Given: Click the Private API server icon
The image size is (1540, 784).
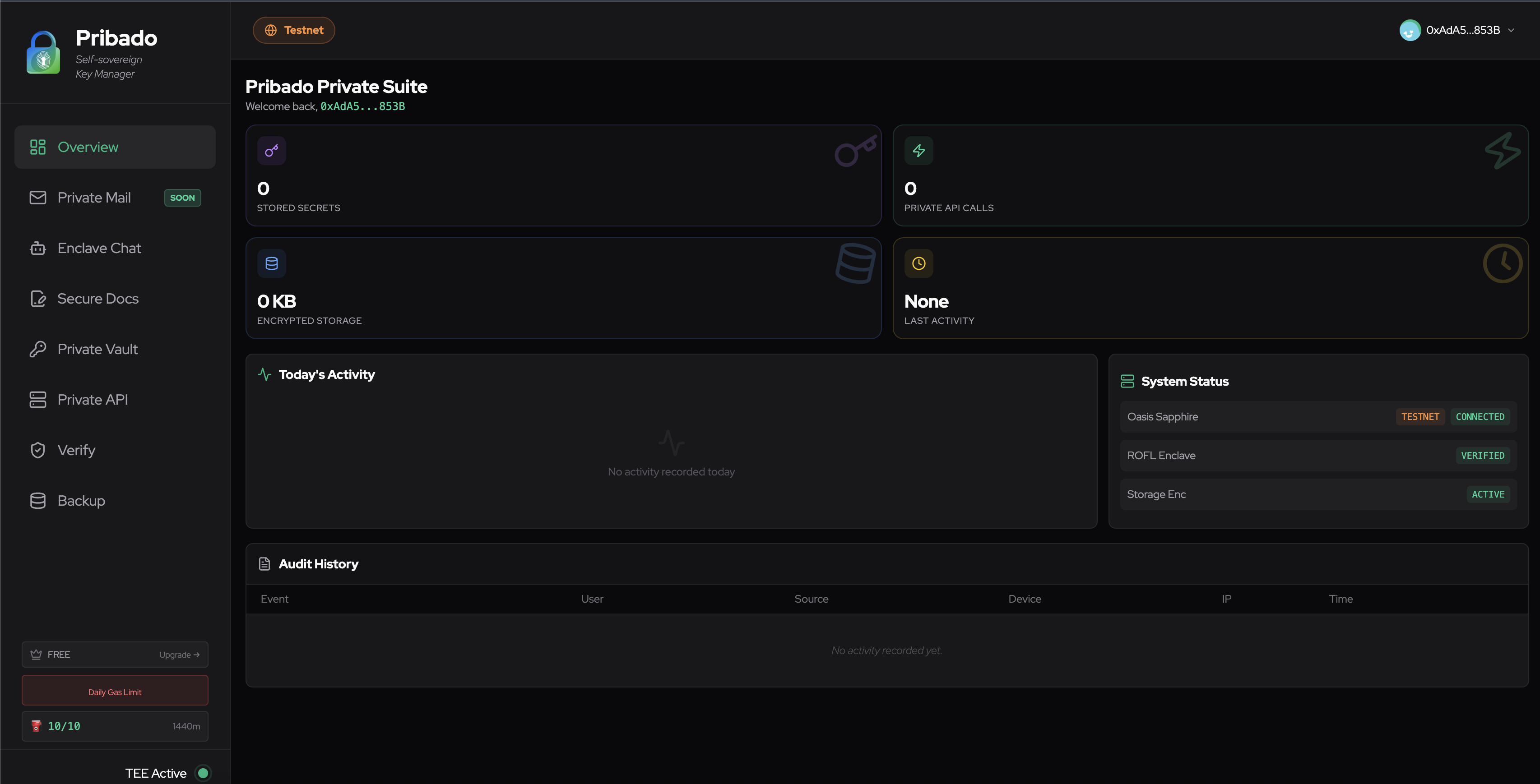Looking at the screenshot, I should click(x=37, y=399).
